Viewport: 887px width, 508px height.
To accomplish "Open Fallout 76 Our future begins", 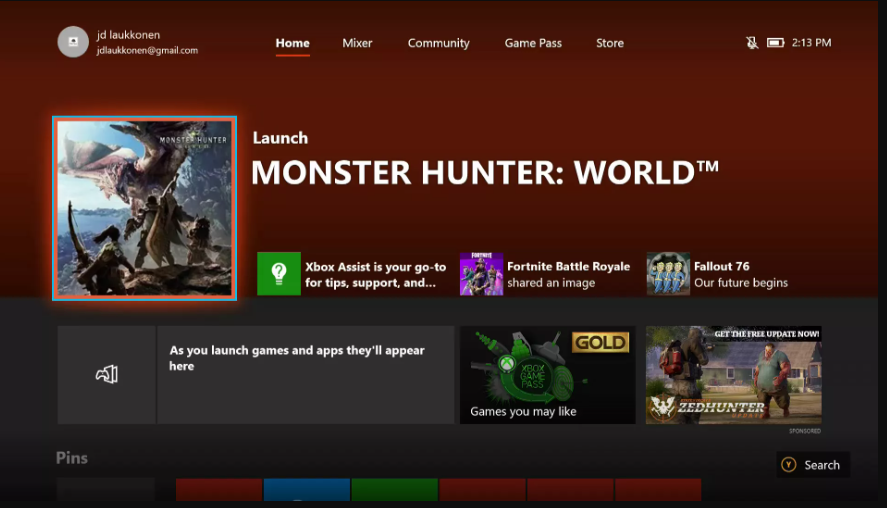I will click(740, 274).
